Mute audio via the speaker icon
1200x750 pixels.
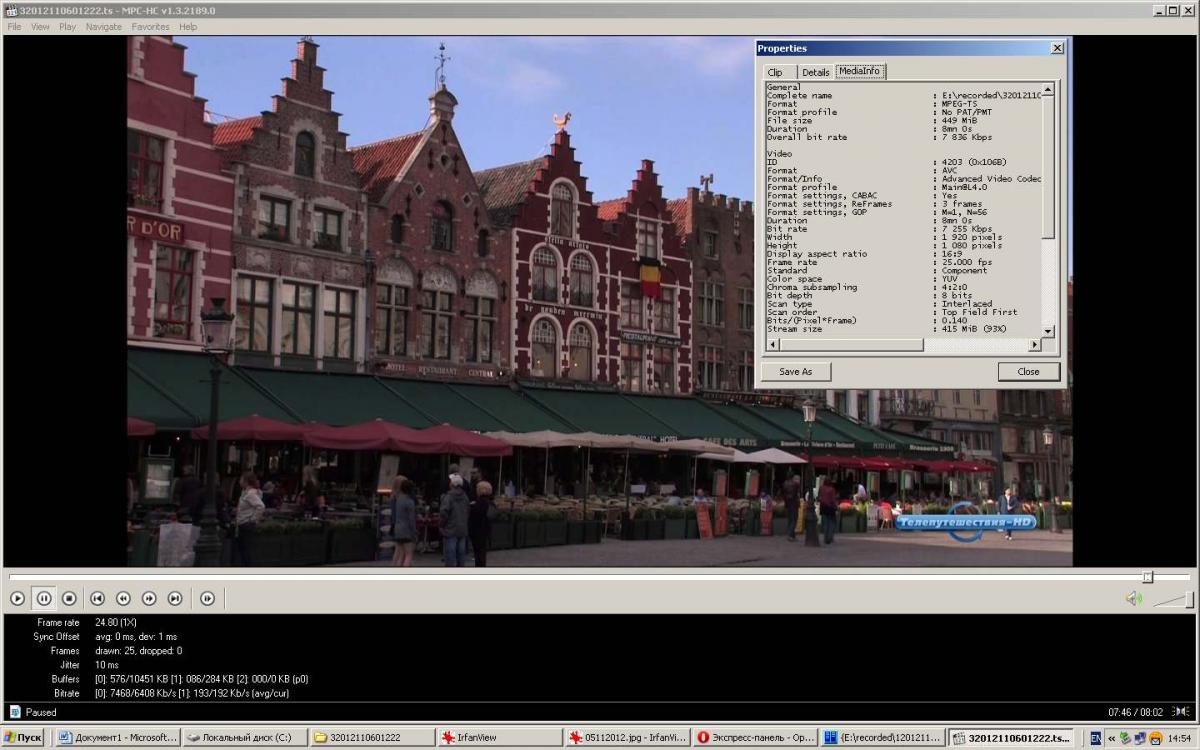1133,598
